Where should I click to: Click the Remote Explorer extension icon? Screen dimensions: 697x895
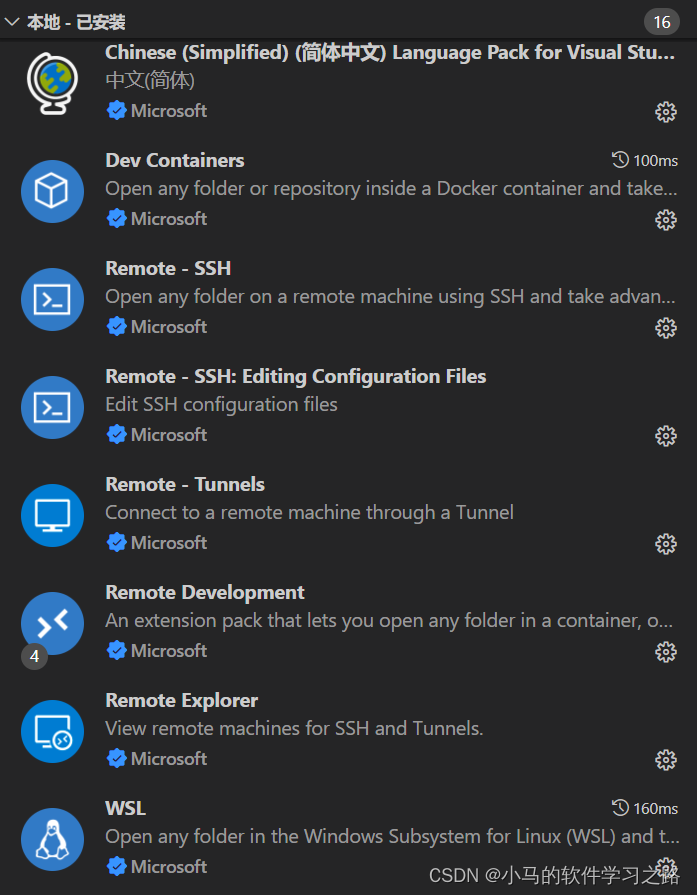click(52, 731)
